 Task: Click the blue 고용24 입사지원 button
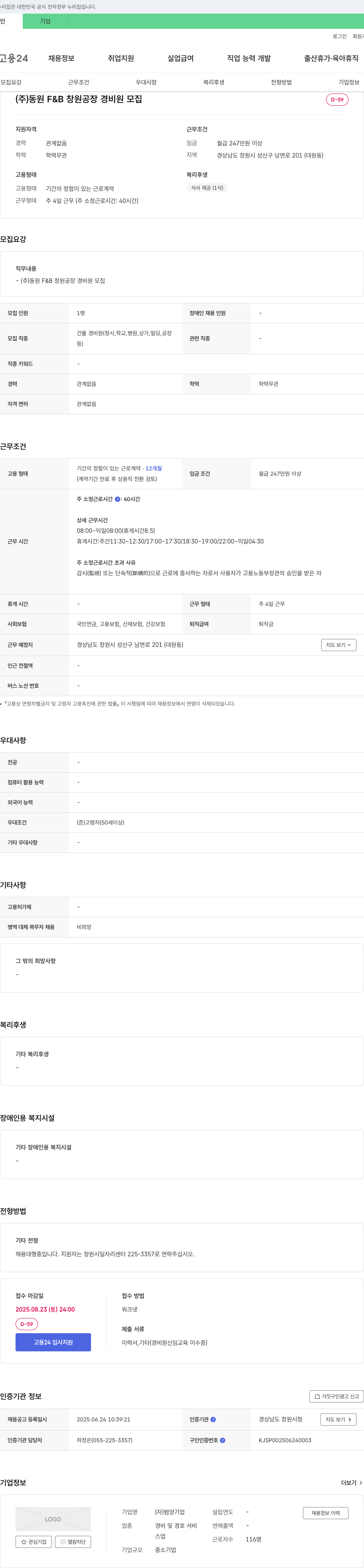pyautogui.click(x=53, y=1342)
